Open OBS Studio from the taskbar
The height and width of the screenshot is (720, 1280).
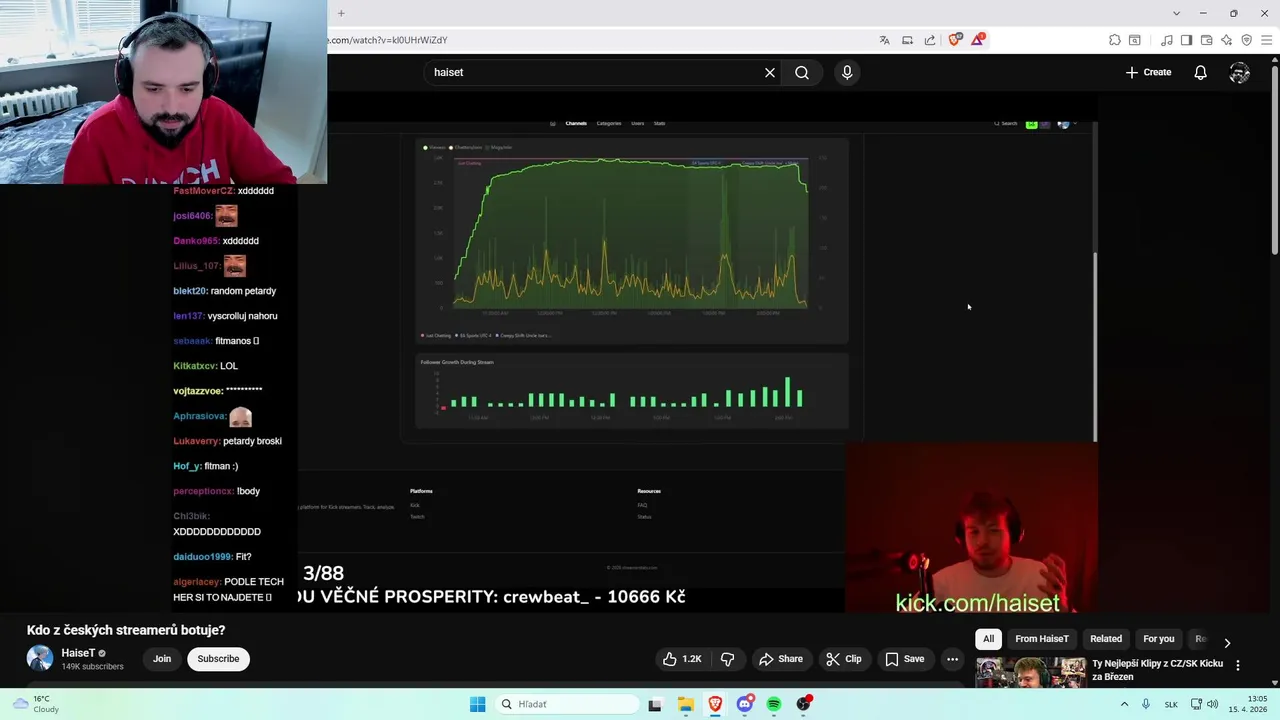[x=804, y=704]
